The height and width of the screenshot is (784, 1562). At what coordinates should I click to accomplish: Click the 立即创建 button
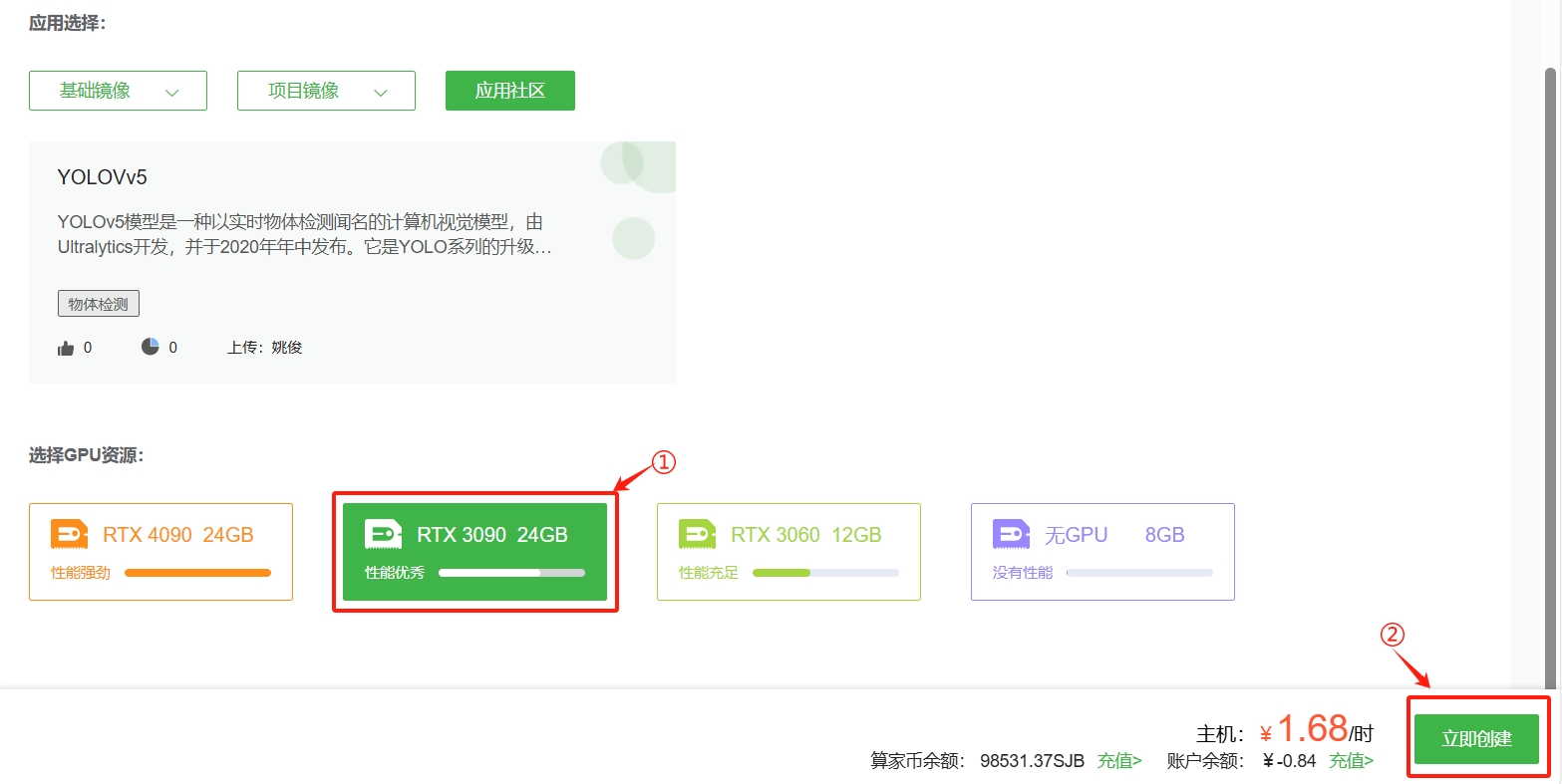(1476, 739)
